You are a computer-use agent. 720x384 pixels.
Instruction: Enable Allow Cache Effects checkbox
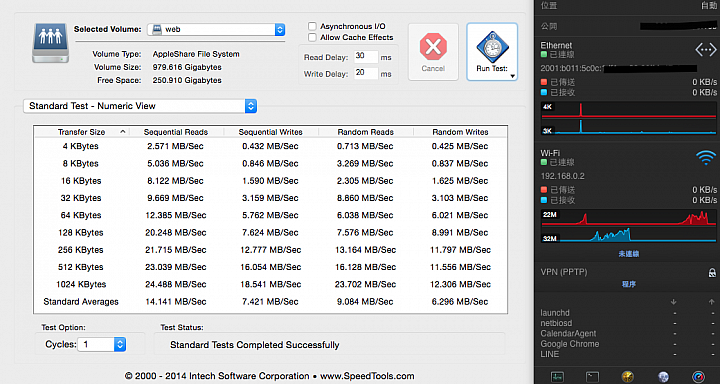click(312, 37)
